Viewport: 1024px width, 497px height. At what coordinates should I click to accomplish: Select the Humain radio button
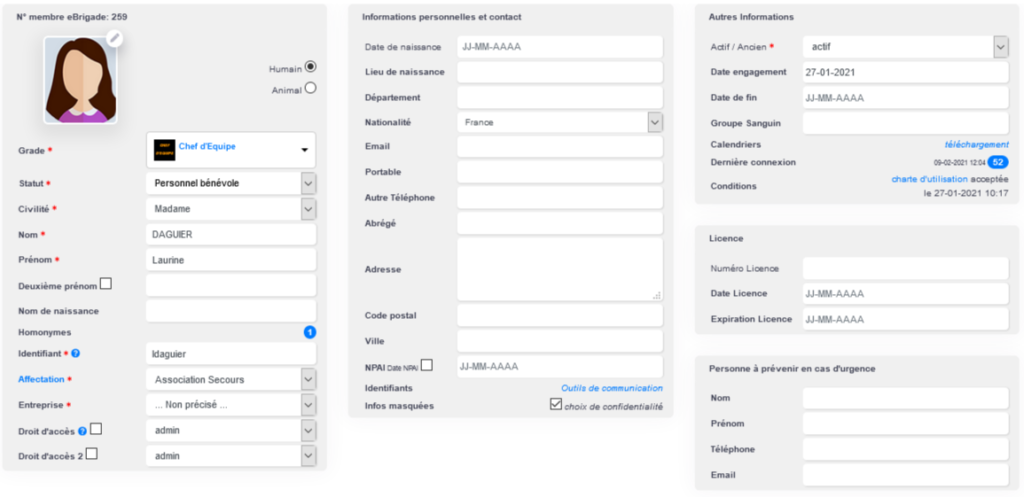310,67
